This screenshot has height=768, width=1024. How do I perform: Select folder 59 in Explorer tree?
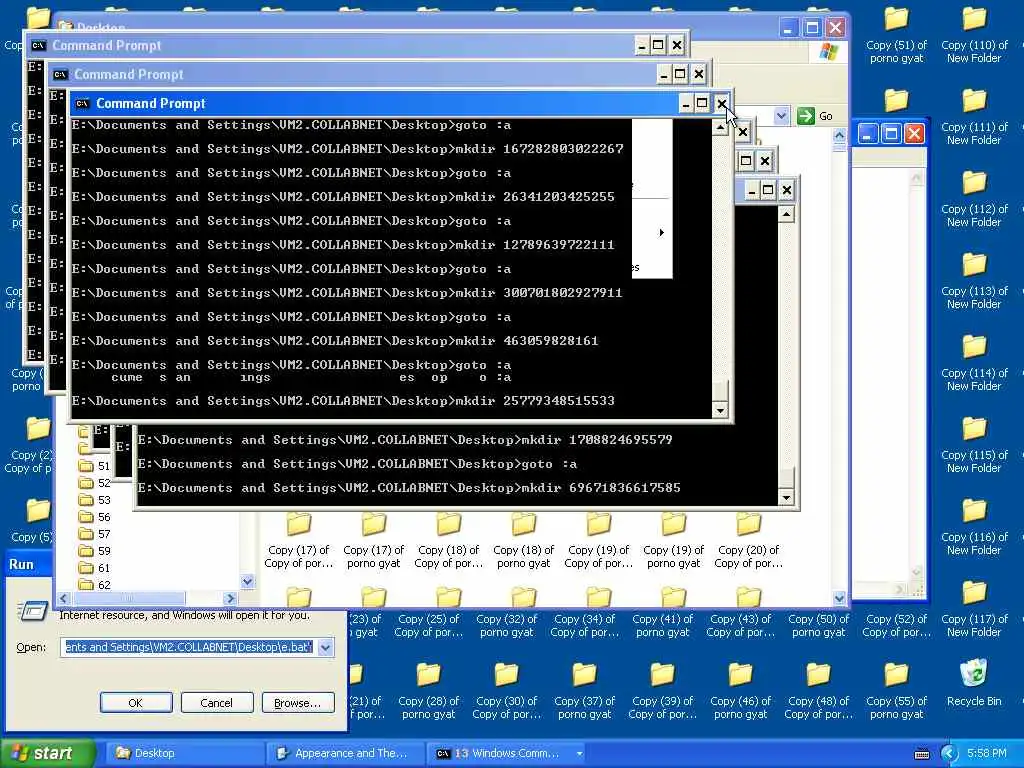click(x=95, y=551)
